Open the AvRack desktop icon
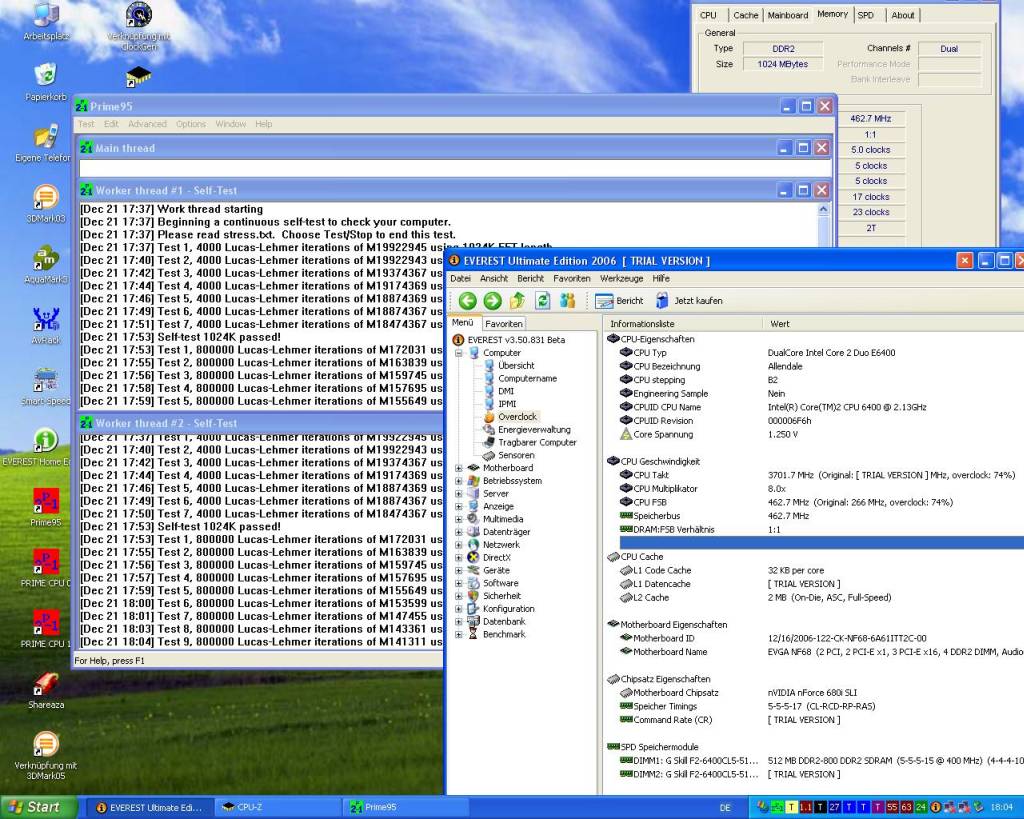The image size is (1024, 819). 46,325
